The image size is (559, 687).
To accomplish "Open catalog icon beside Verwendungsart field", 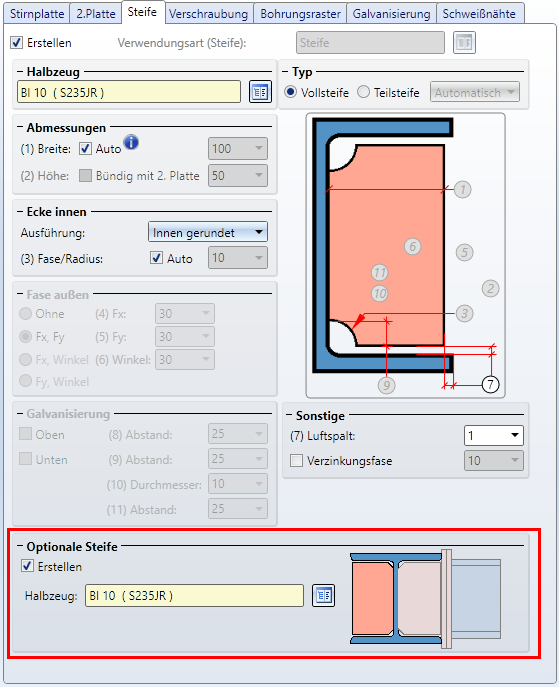I will [464, 42].
